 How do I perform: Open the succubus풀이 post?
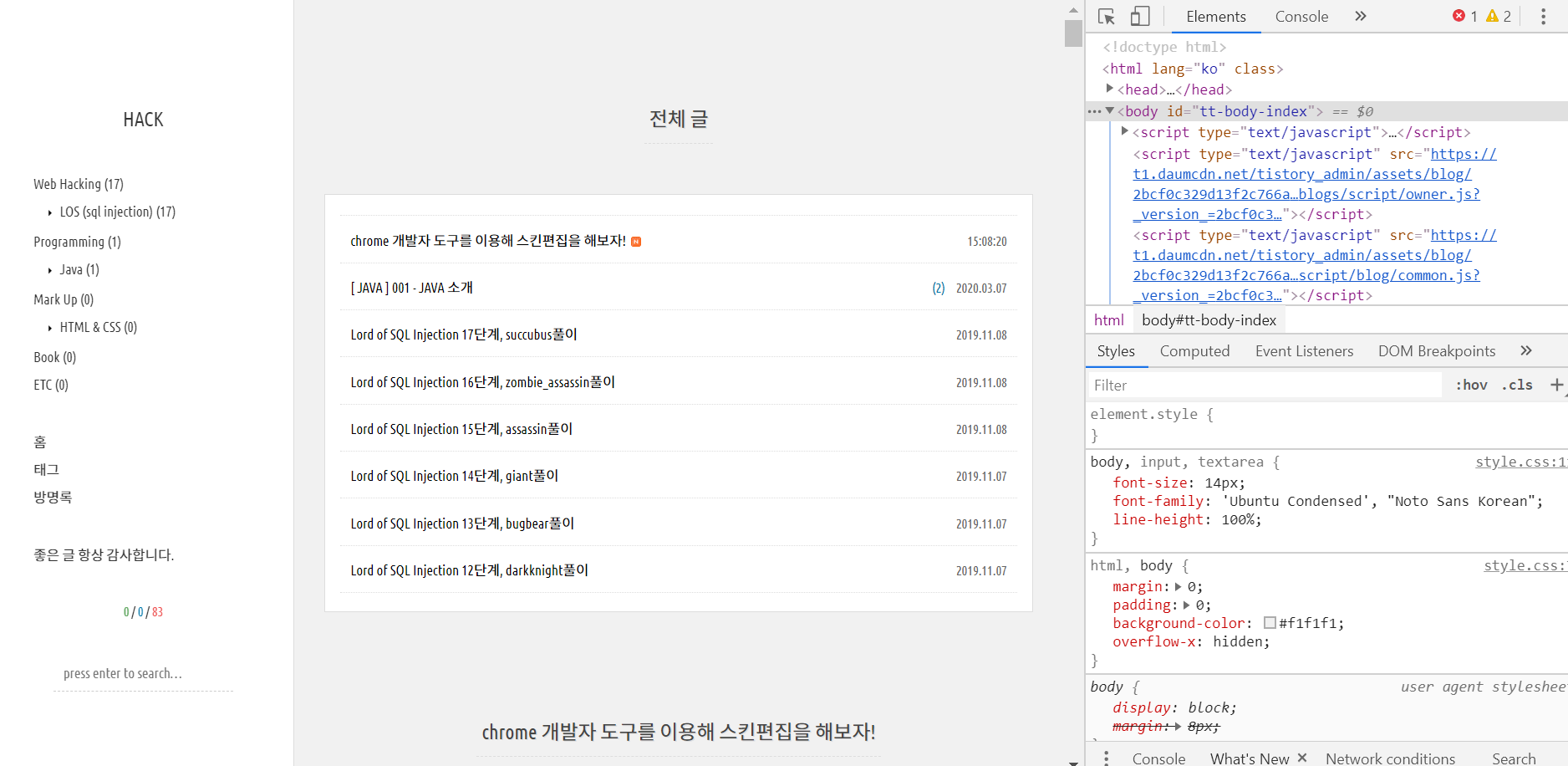point(464,334)
